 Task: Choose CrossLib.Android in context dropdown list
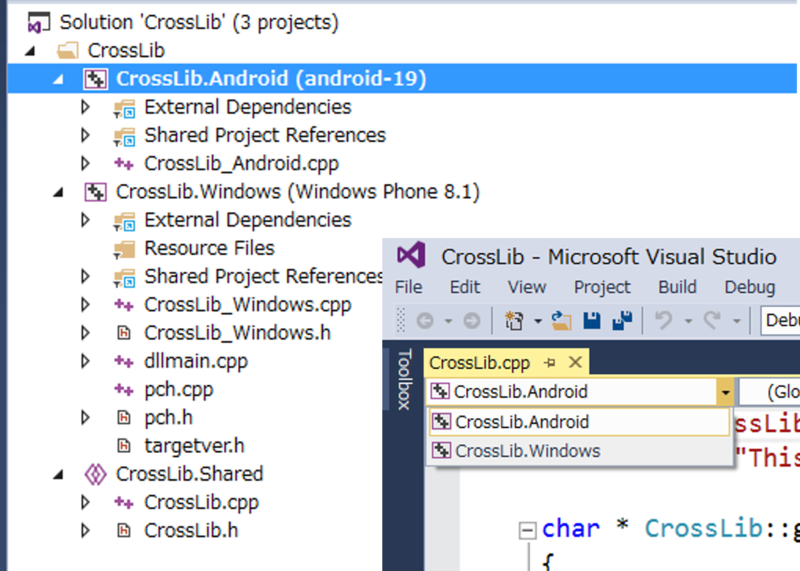click(x=580, y=422)
